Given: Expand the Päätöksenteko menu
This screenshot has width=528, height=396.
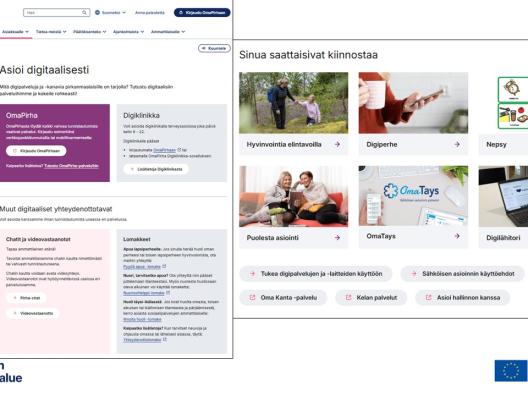Looking at the screenshot, I should [x=90, y=32].
